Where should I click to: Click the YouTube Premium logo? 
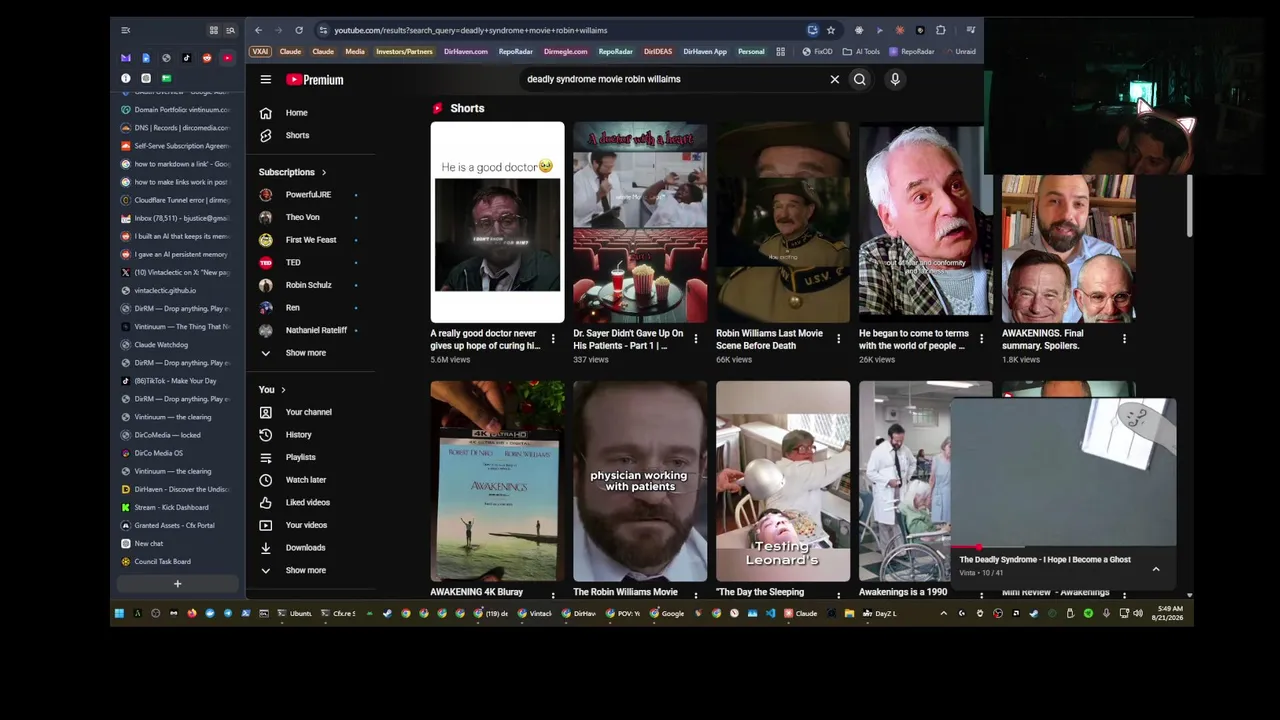click(x=315, y=80)
